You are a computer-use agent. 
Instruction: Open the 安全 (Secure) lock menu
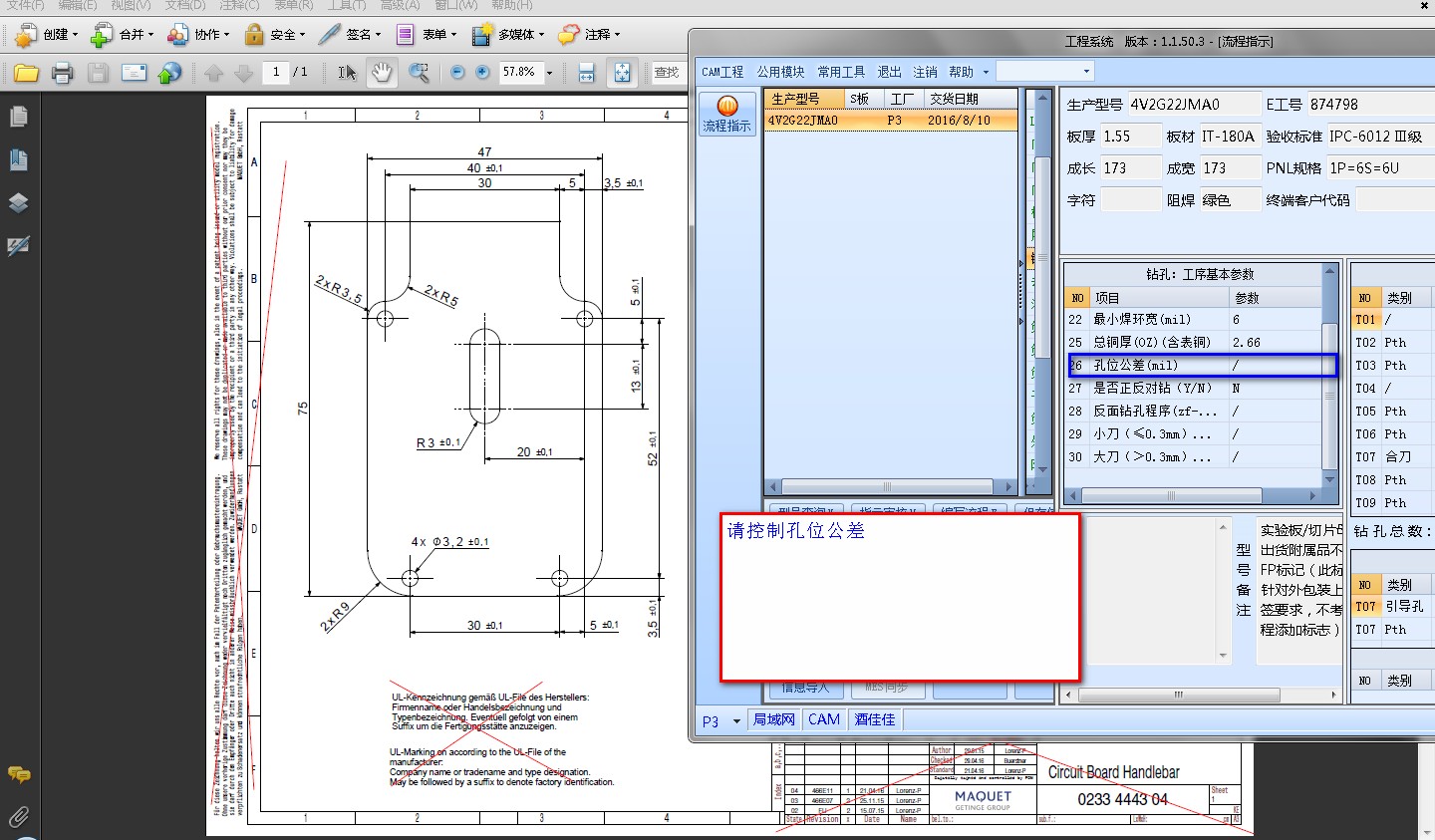274,35
